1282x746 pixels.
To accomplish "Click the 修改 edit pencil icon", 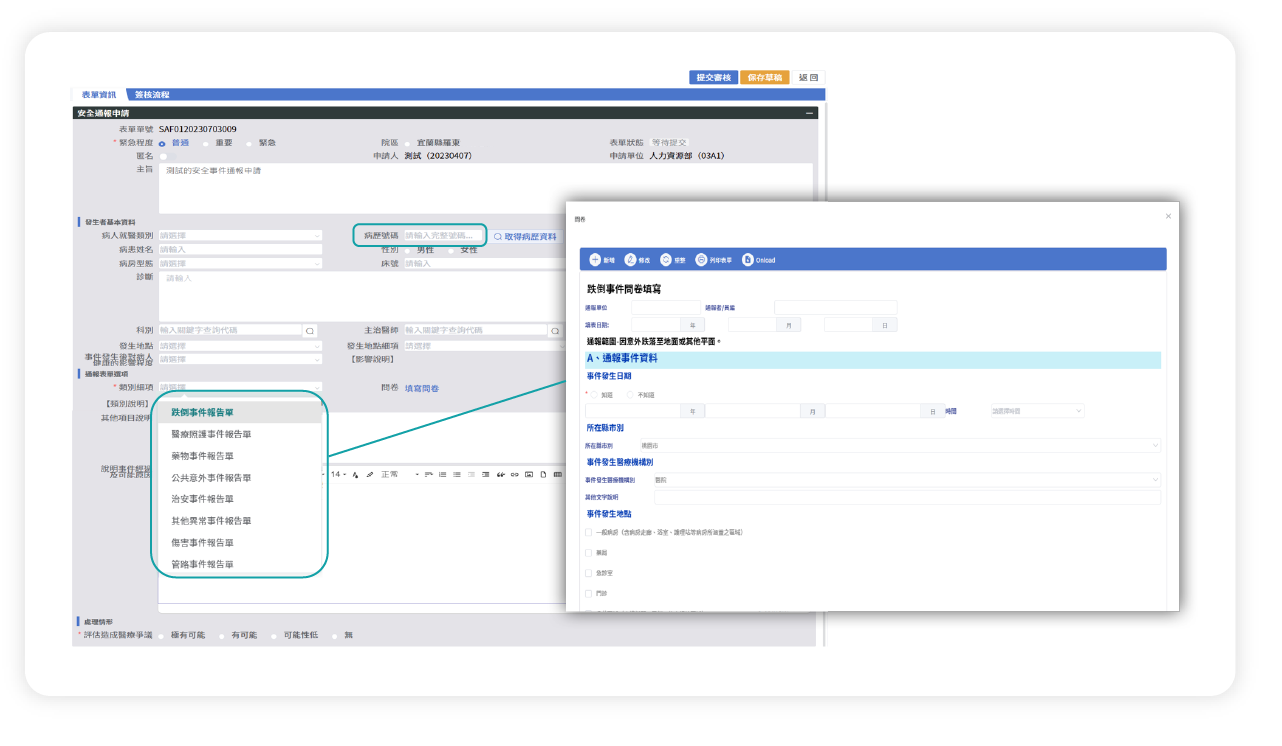I will pyautogui.click(x=630, y=260).
